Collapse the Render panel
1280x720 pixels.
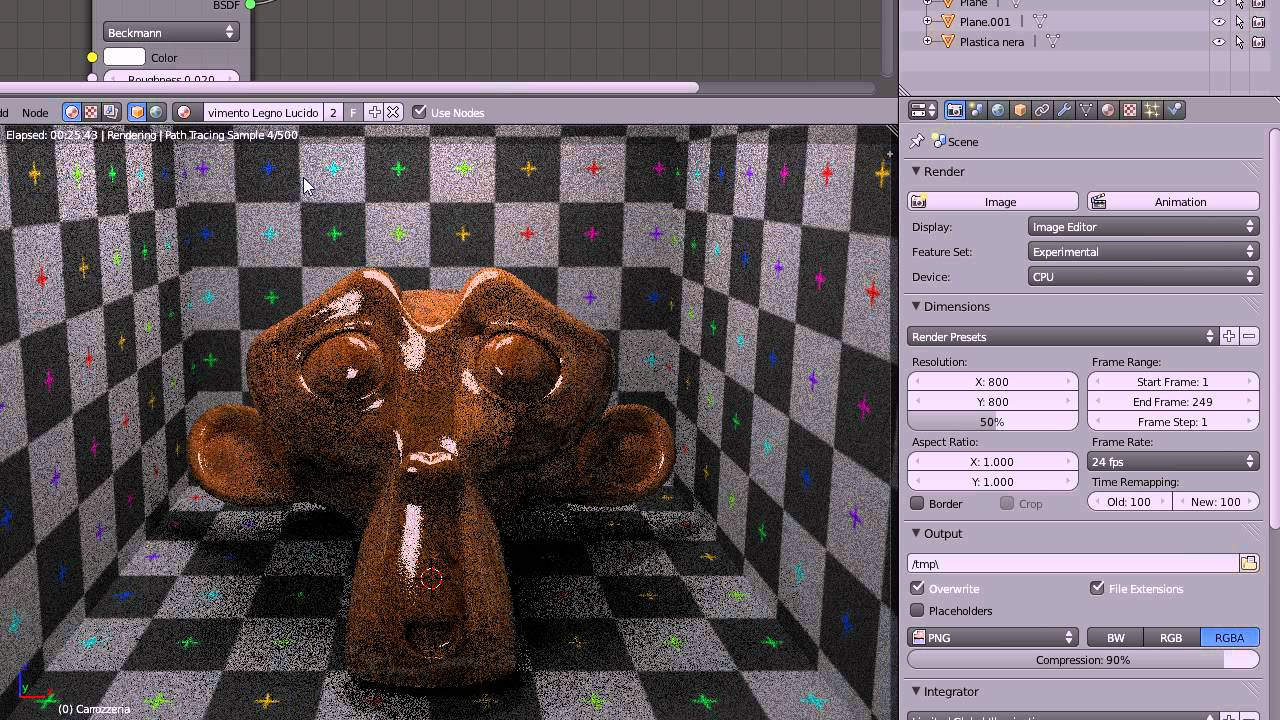pos(916,171)
